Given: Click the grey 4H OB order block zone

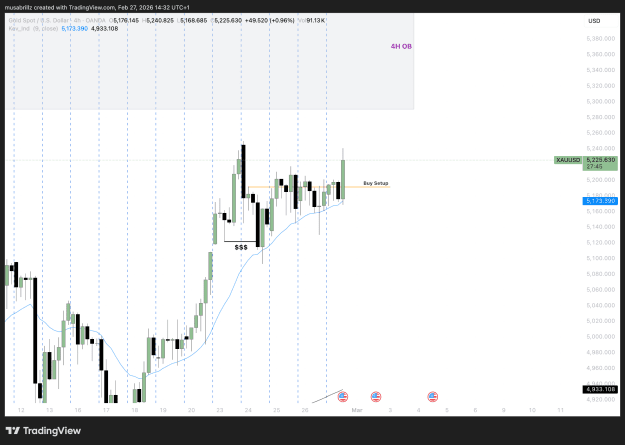Looking at the screenshot, I should pos(210,62).
